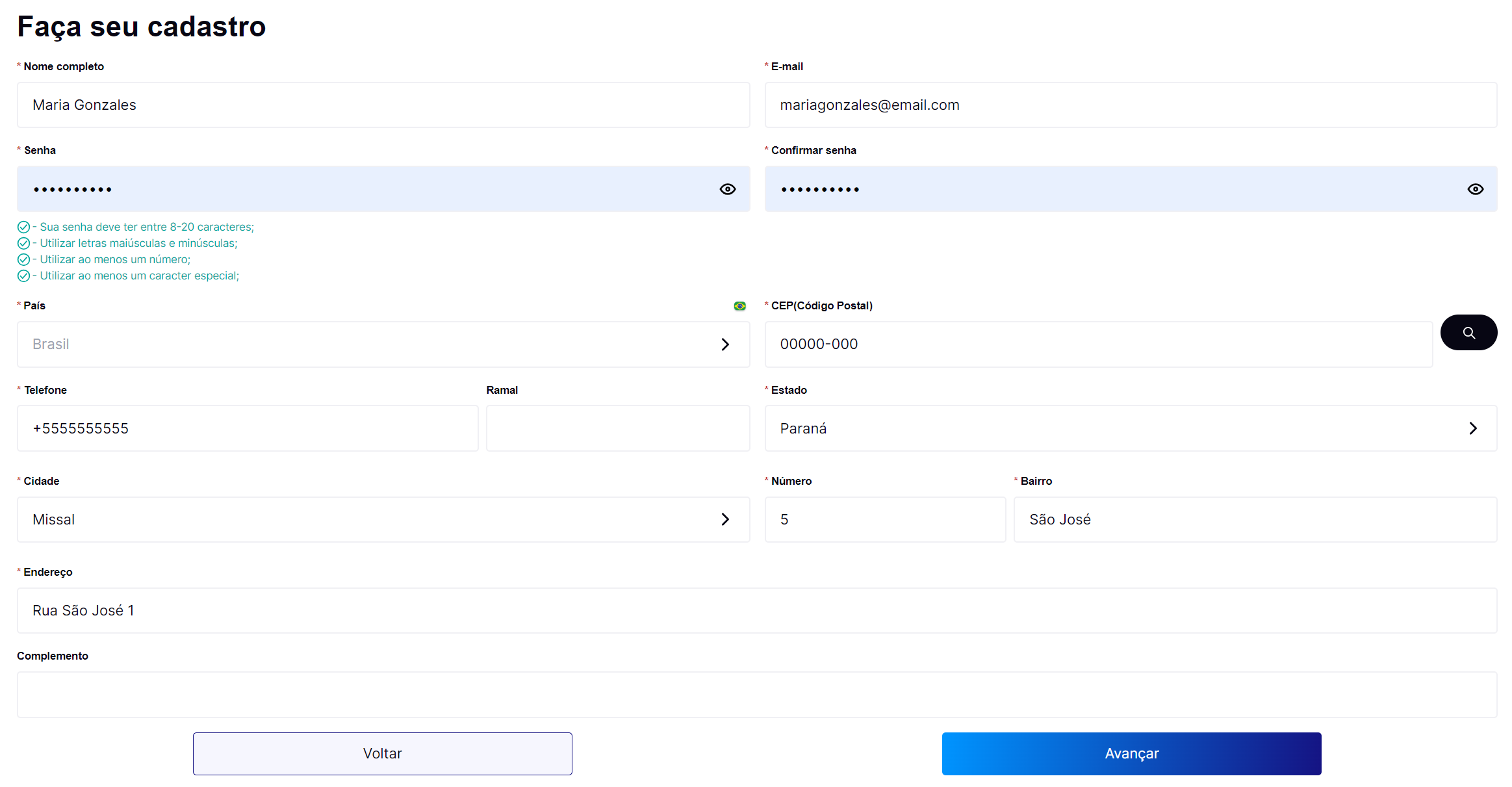Click the Complemento input field
The width and height of the screenshot is (1512, 787).
(x=756, y=695)
